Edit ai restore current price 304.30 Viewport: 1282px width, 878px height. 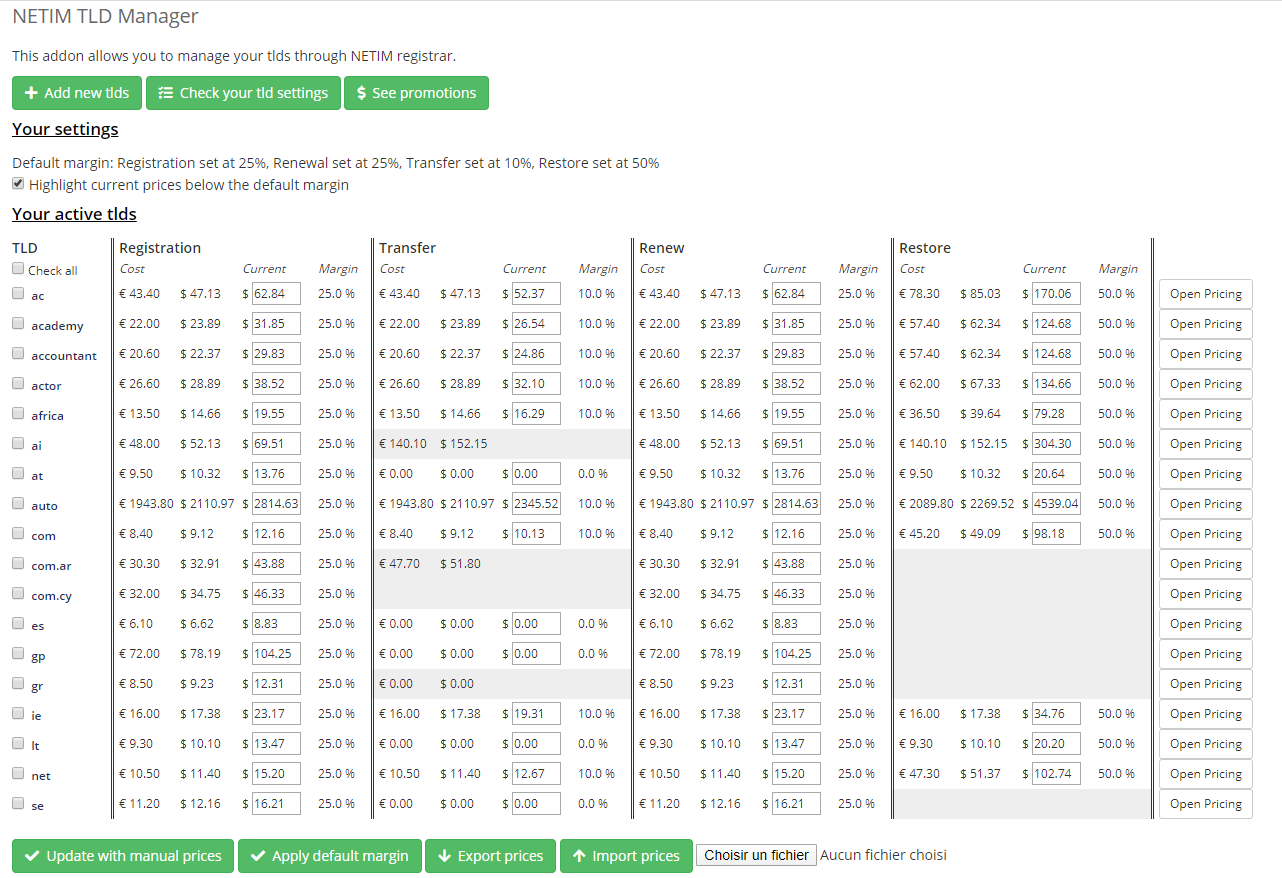pyautogui.click(x=1056, y=444)
